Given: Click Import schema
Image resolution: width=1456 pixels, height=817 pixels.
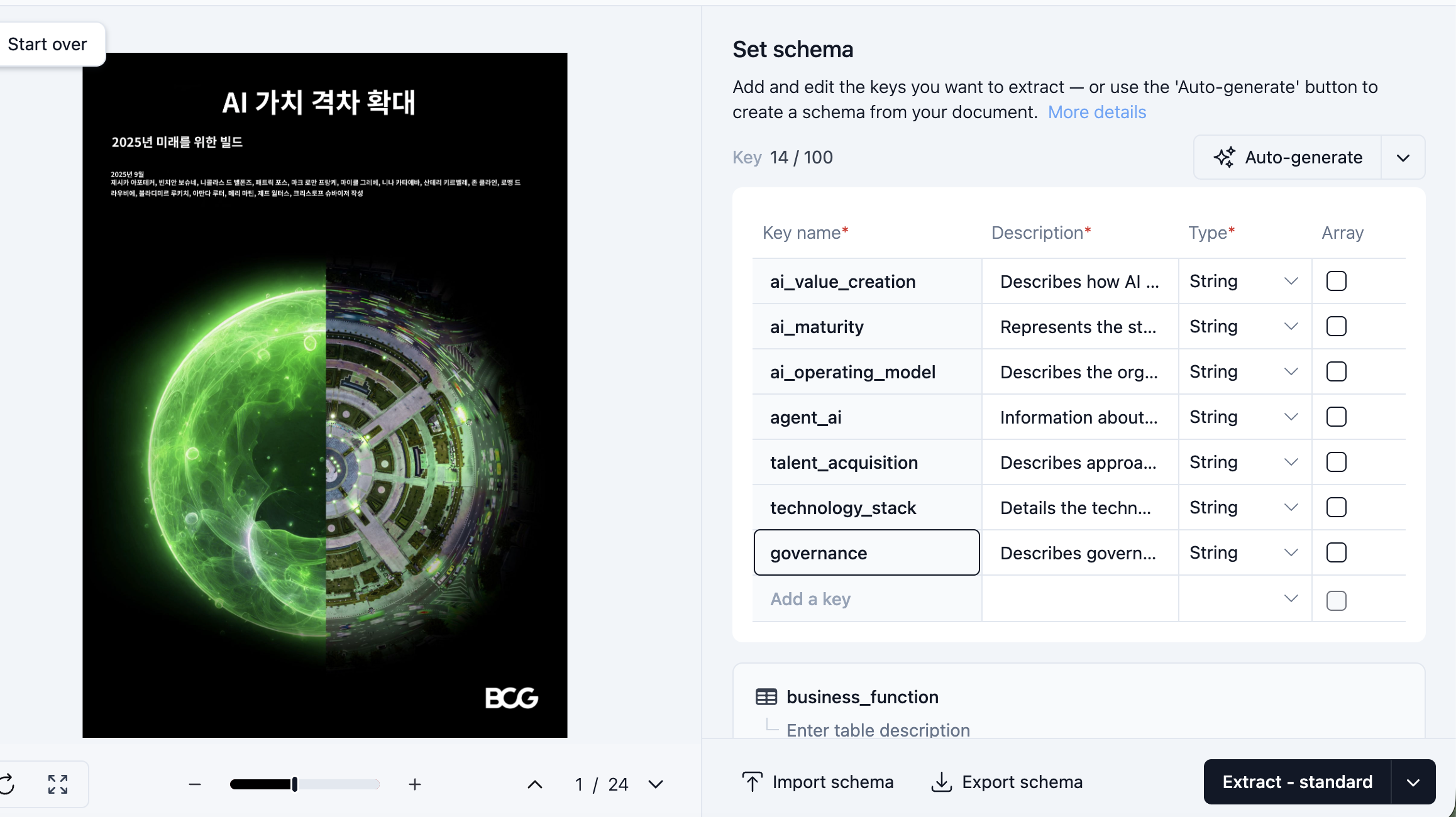Looking at the screenshot, I should 818,782.
